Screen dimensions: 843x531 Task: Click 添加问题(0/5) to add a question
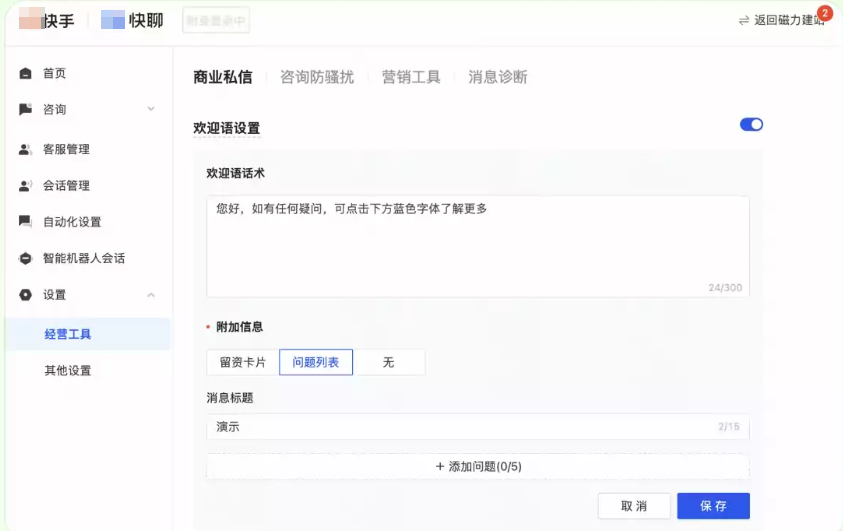[478, 467]
